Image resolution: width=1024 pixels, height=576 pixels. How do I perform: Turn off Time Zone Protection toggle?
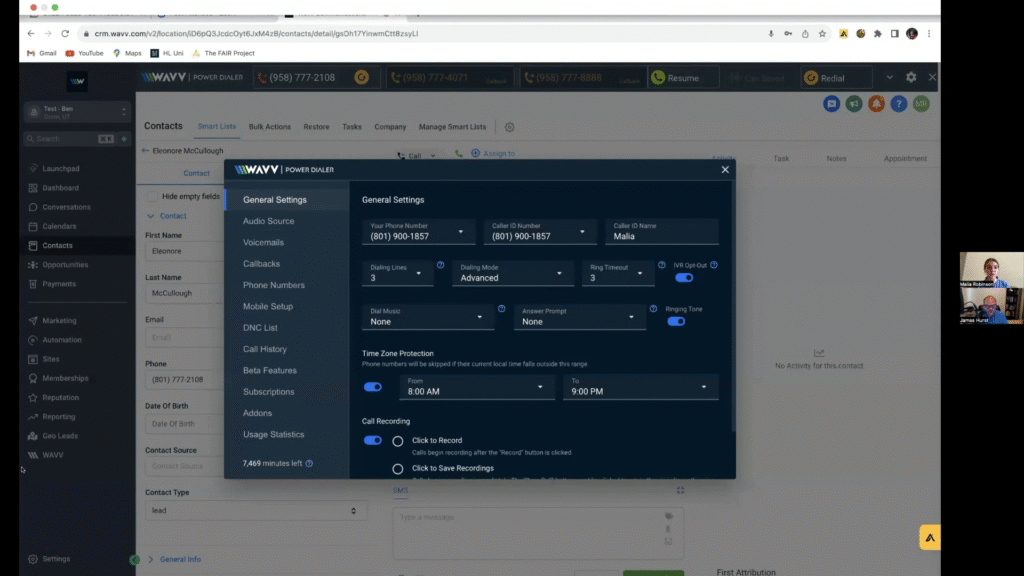pyautogui.click(x=372, y=387)
